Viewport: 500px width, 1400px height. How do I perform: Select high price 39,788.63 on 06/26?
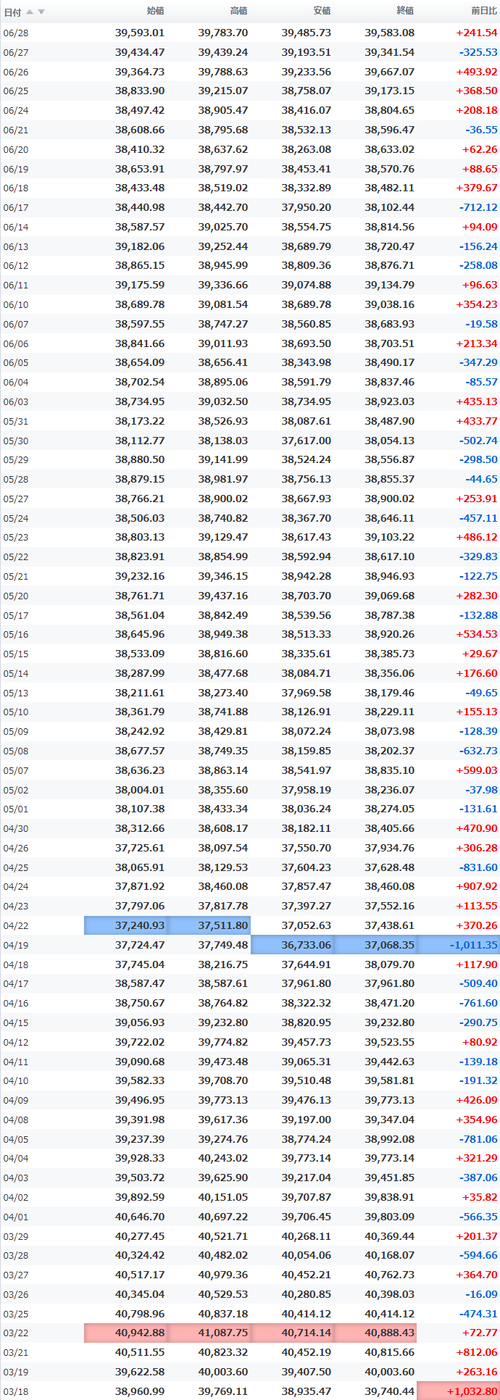pos(223,71)
